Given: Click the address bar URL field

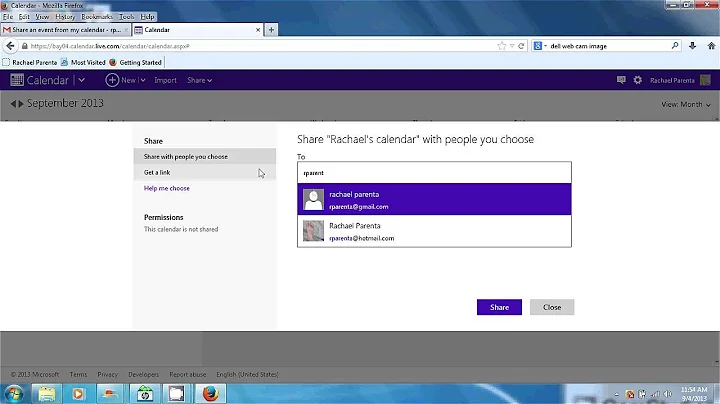Looking at the screenshot, I should pos(262,46).
